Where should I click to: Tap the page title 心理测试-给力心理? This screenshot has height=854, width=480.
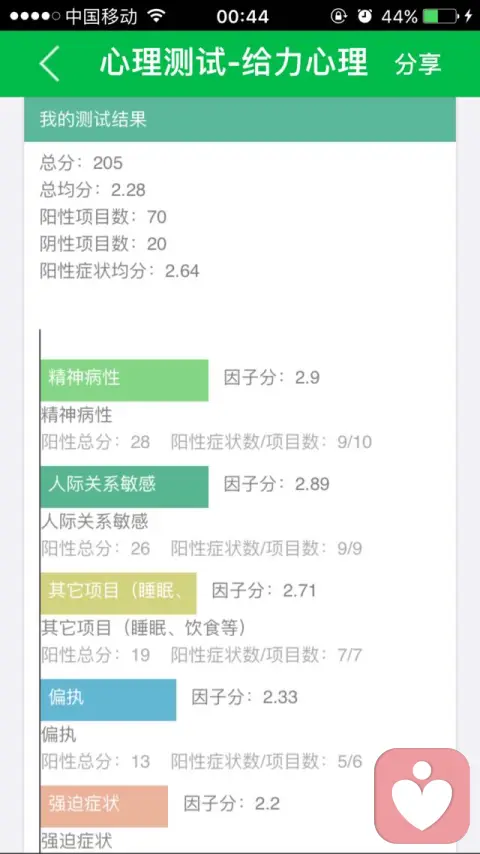click(234, 63)
